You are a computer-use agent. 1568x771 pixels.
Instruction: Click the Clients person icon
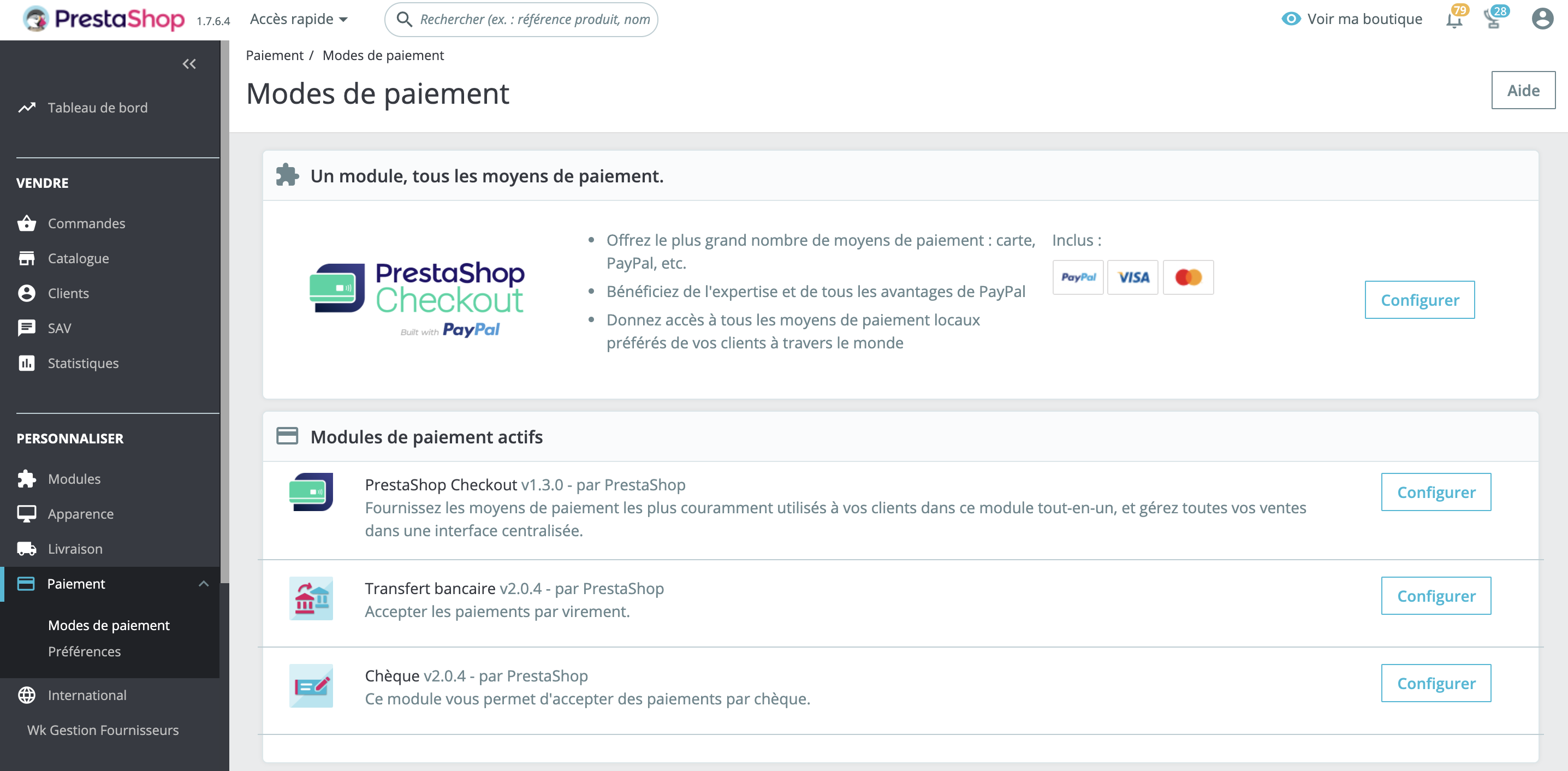click(27, 293)
